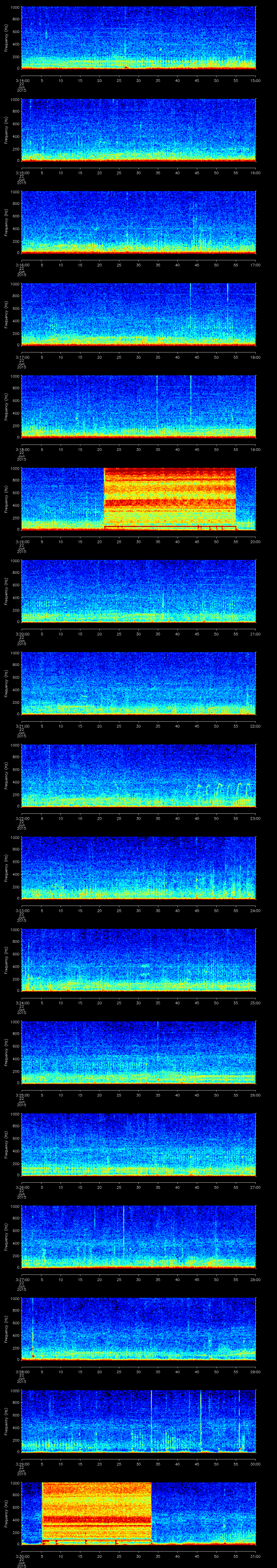Click the 3:29:00 start time label
This screenshot has height=1568, width=277.
click(x=22, y=1464)
